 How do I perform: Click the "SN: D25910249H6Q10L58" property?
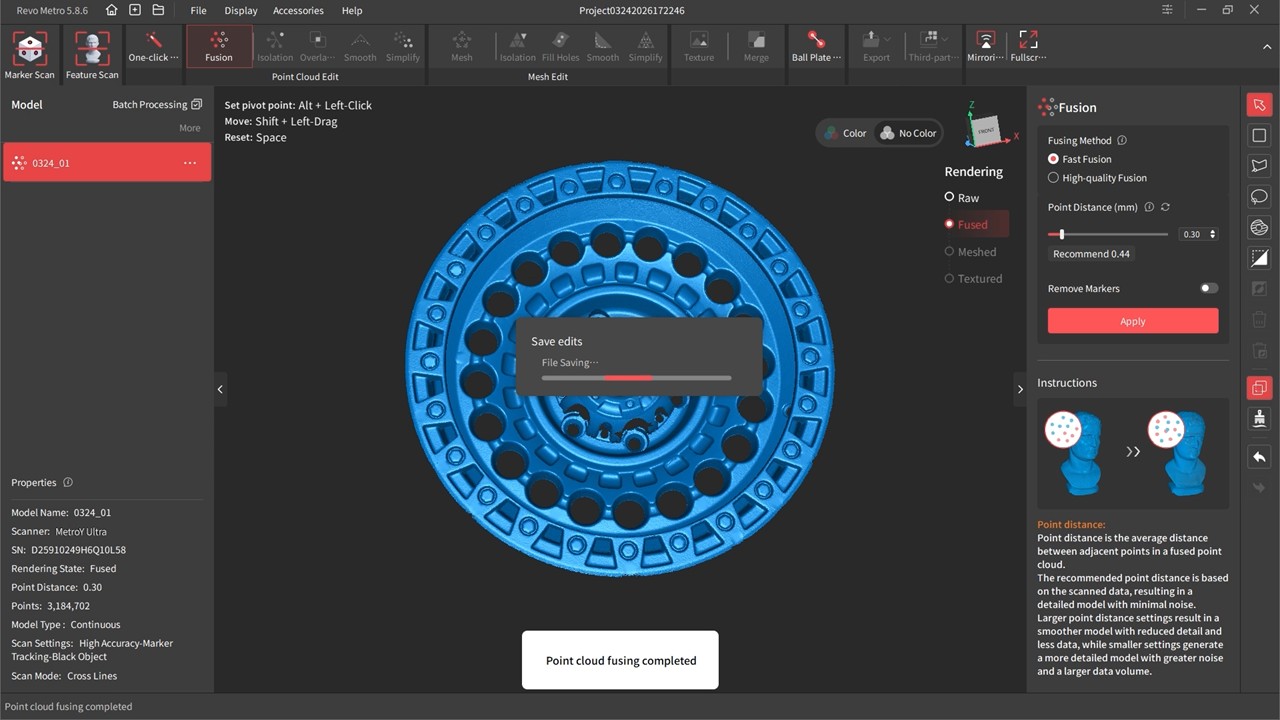pyautogui.click(x=68, y=550)
